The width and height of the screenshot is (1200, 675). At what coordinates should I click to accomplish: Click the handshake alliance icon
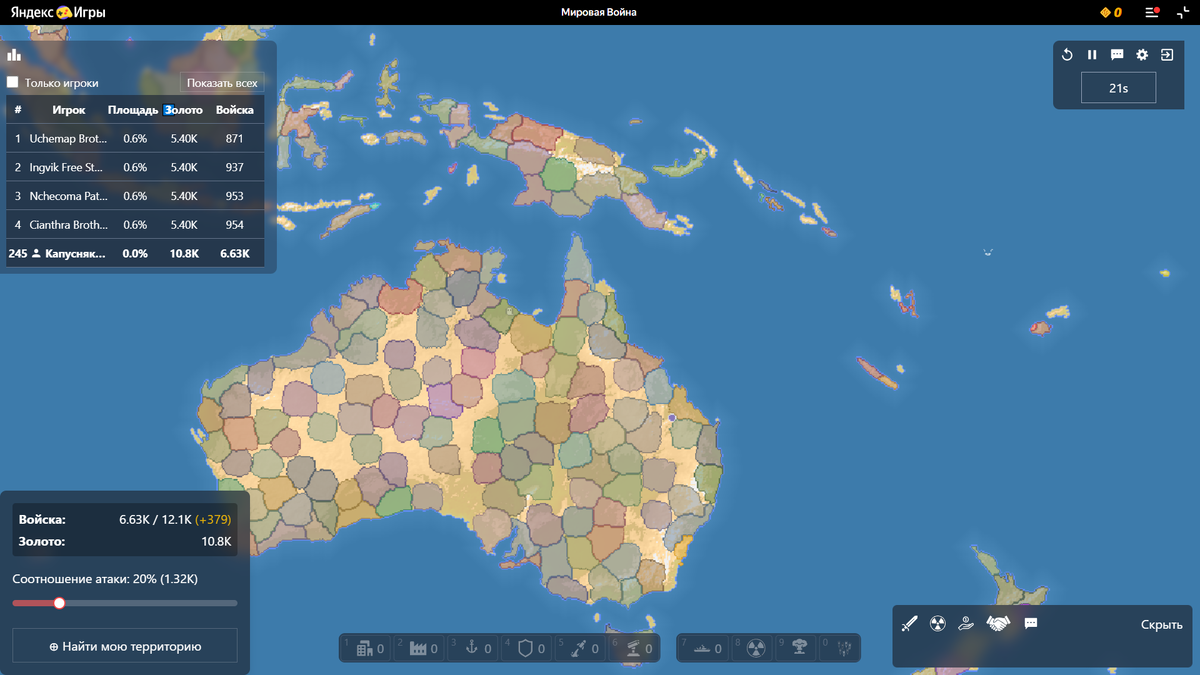point(998,624)
